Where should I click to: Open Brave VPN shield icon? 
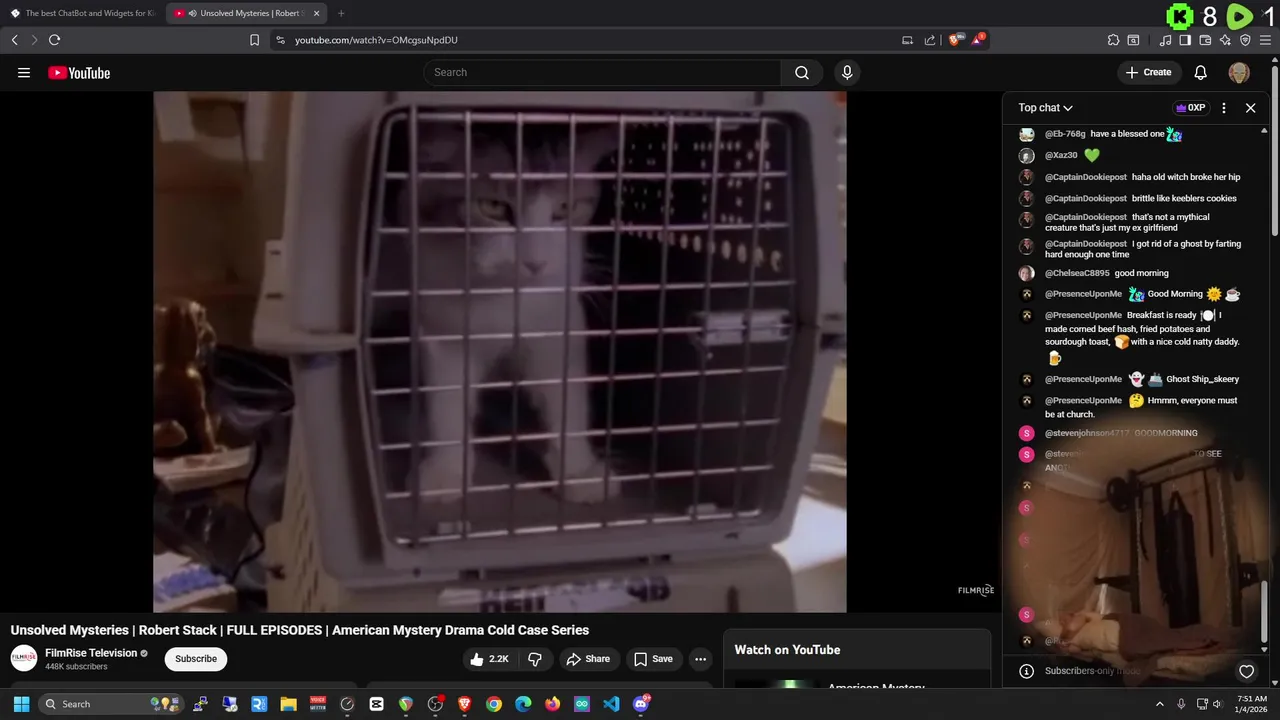pos(1245,40)
